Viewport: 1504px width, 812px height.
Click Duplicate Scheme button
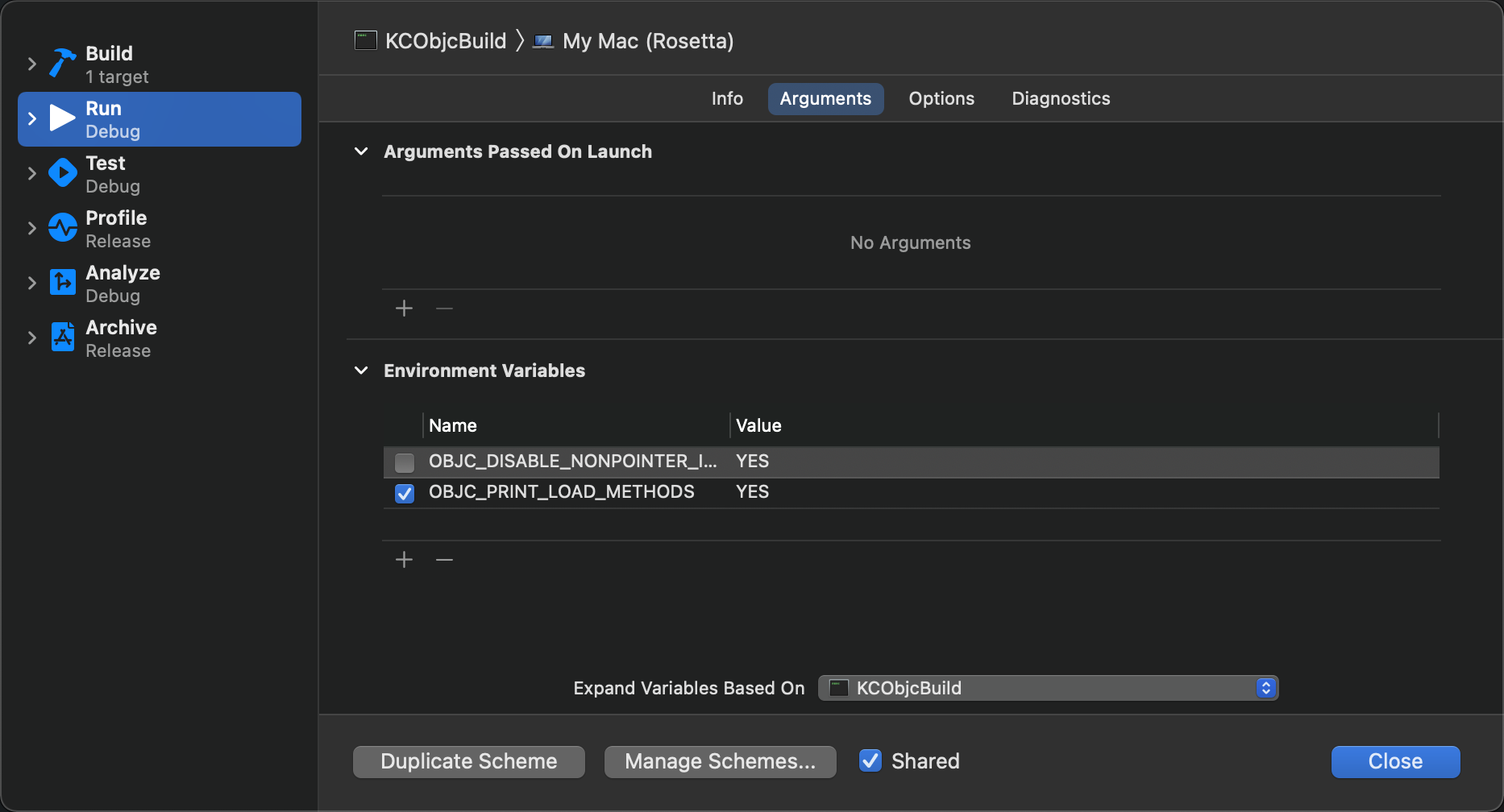point(469,761)
